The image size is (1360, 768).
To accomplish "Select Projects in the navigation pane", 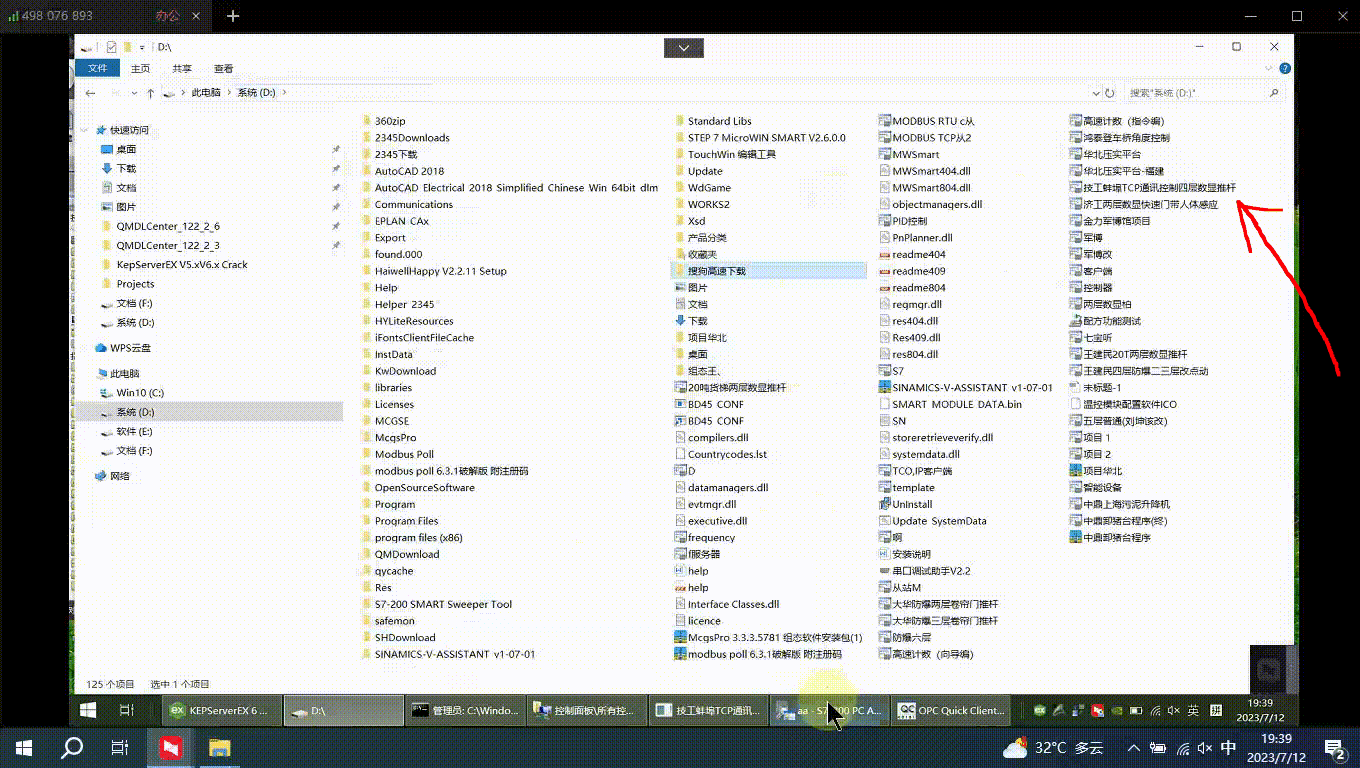I will 135,284.
